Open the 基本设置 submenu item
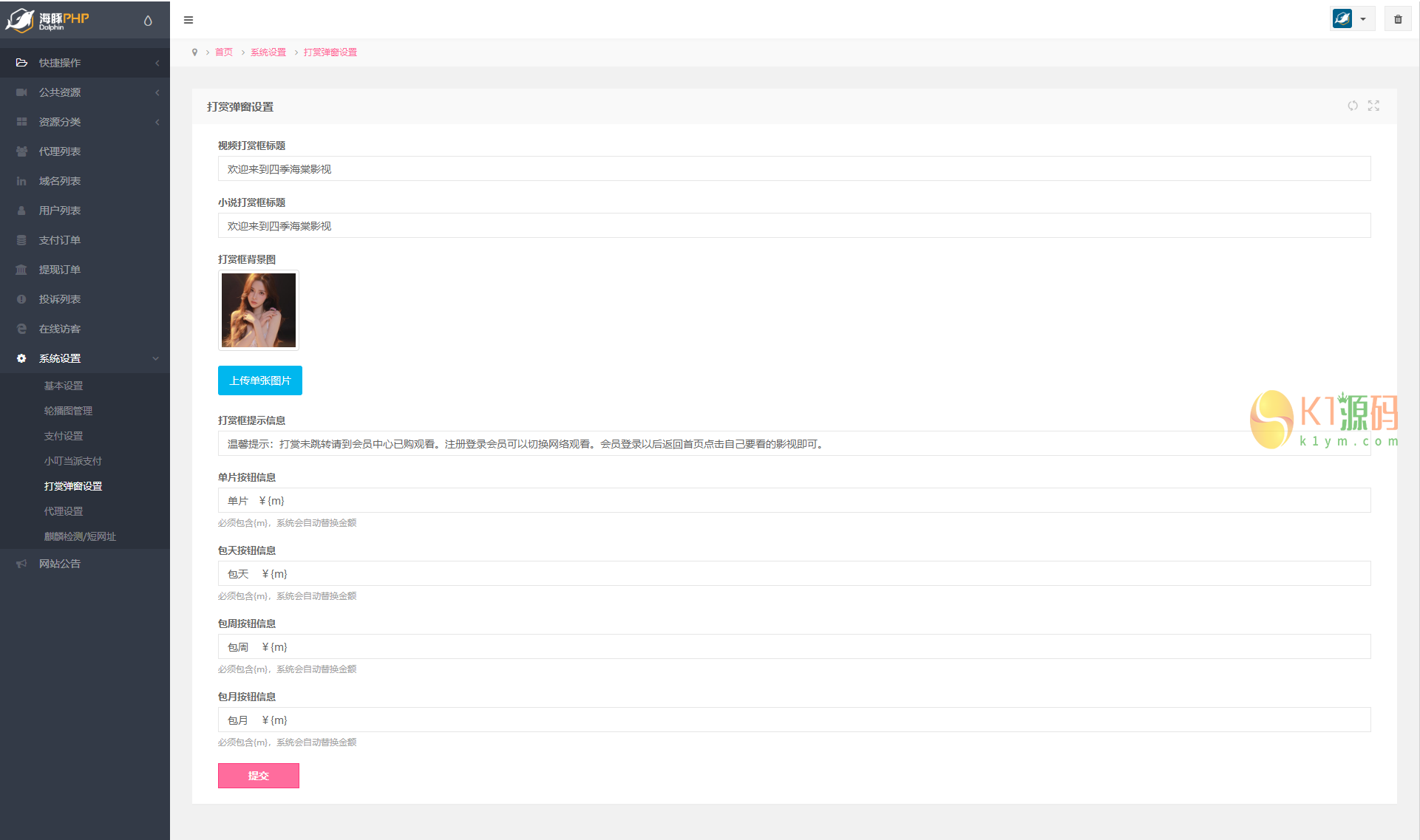 coord(64,386)
